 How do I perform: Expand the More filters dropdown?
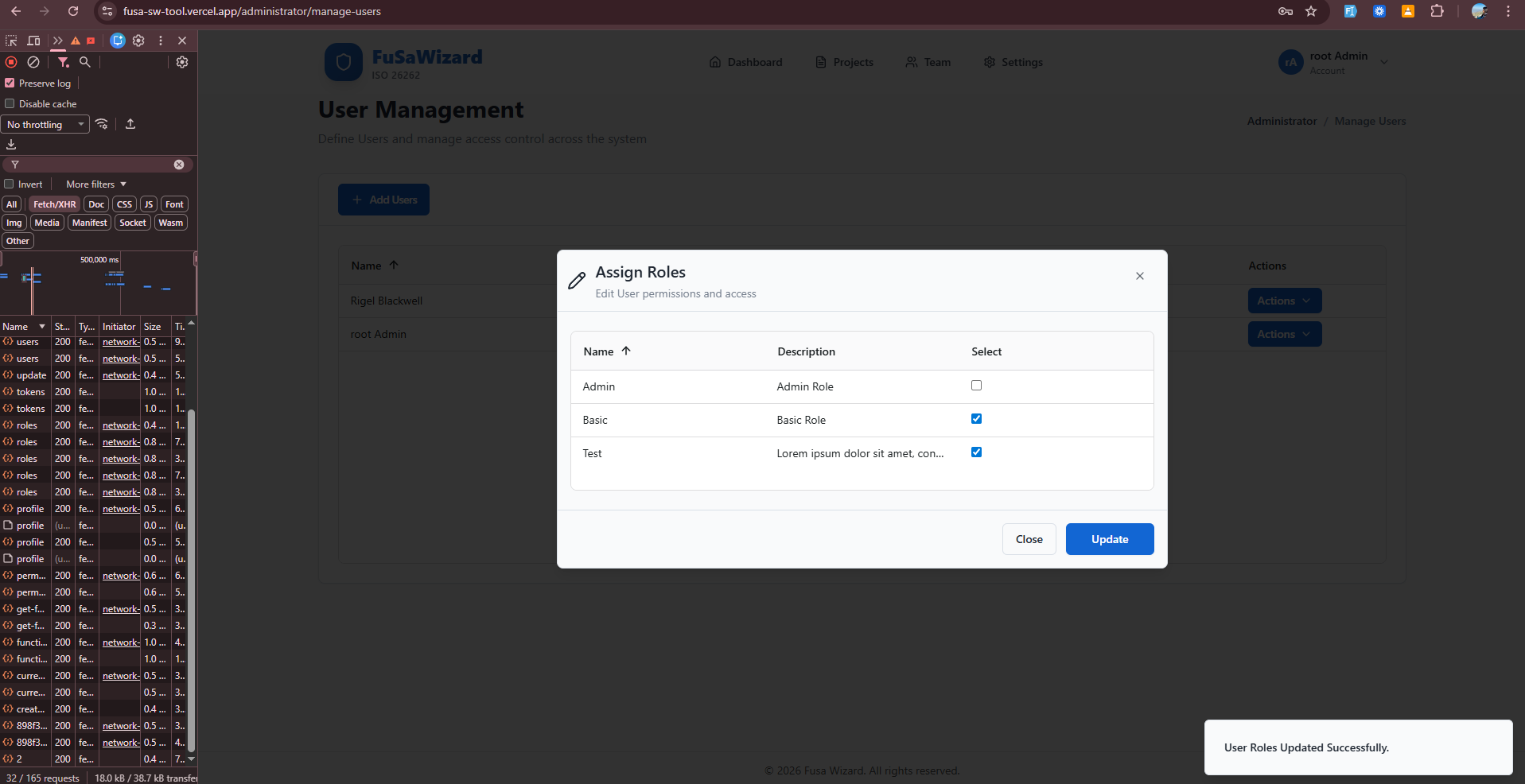(x=96, y=184)
